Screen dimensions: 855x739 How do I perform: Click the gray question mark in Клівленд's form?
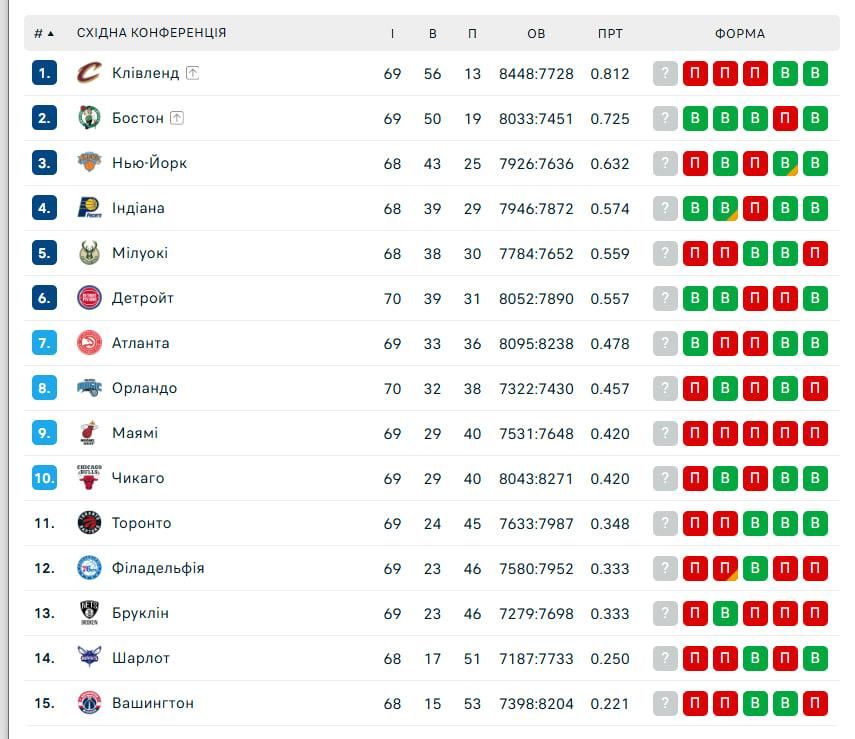point(666,73)
